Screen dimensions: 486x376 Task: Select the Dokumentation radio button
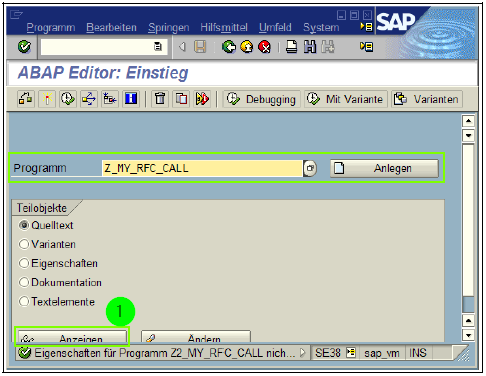(24, 282)
